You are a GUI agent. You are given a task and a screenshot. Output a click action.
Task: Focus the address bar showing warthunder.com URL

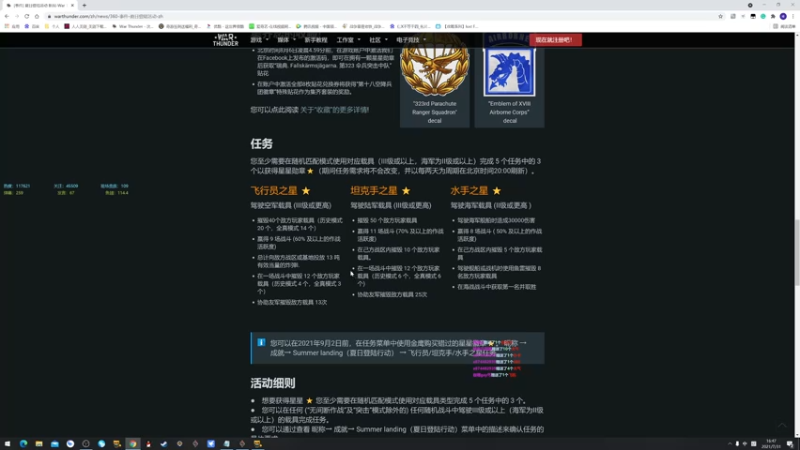[x=383, y=16]
